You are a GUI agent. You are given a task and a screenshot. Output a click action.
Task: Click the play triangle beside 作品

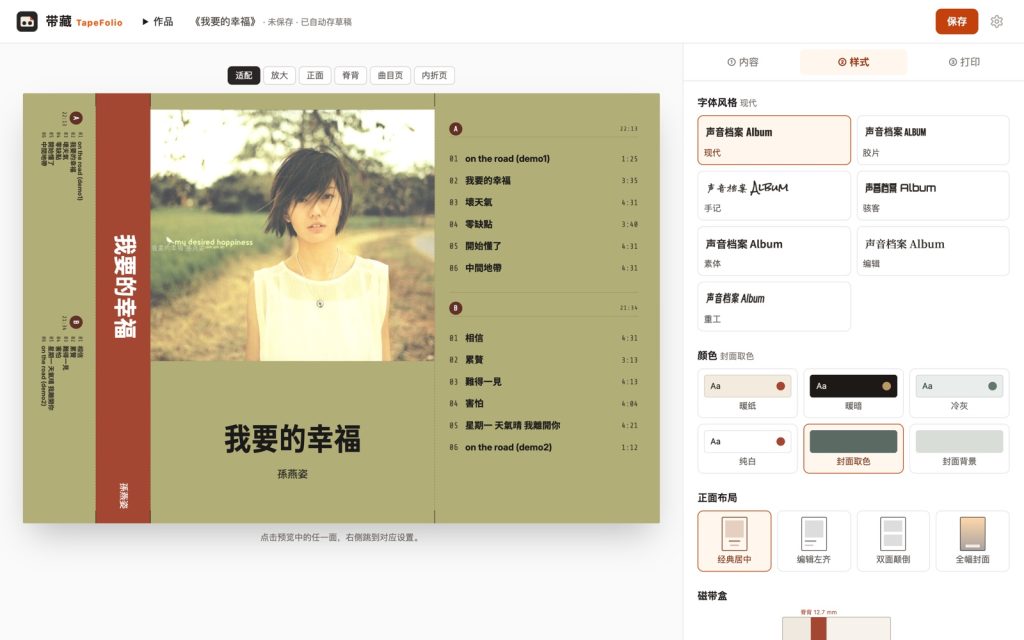tap(145, 22)
